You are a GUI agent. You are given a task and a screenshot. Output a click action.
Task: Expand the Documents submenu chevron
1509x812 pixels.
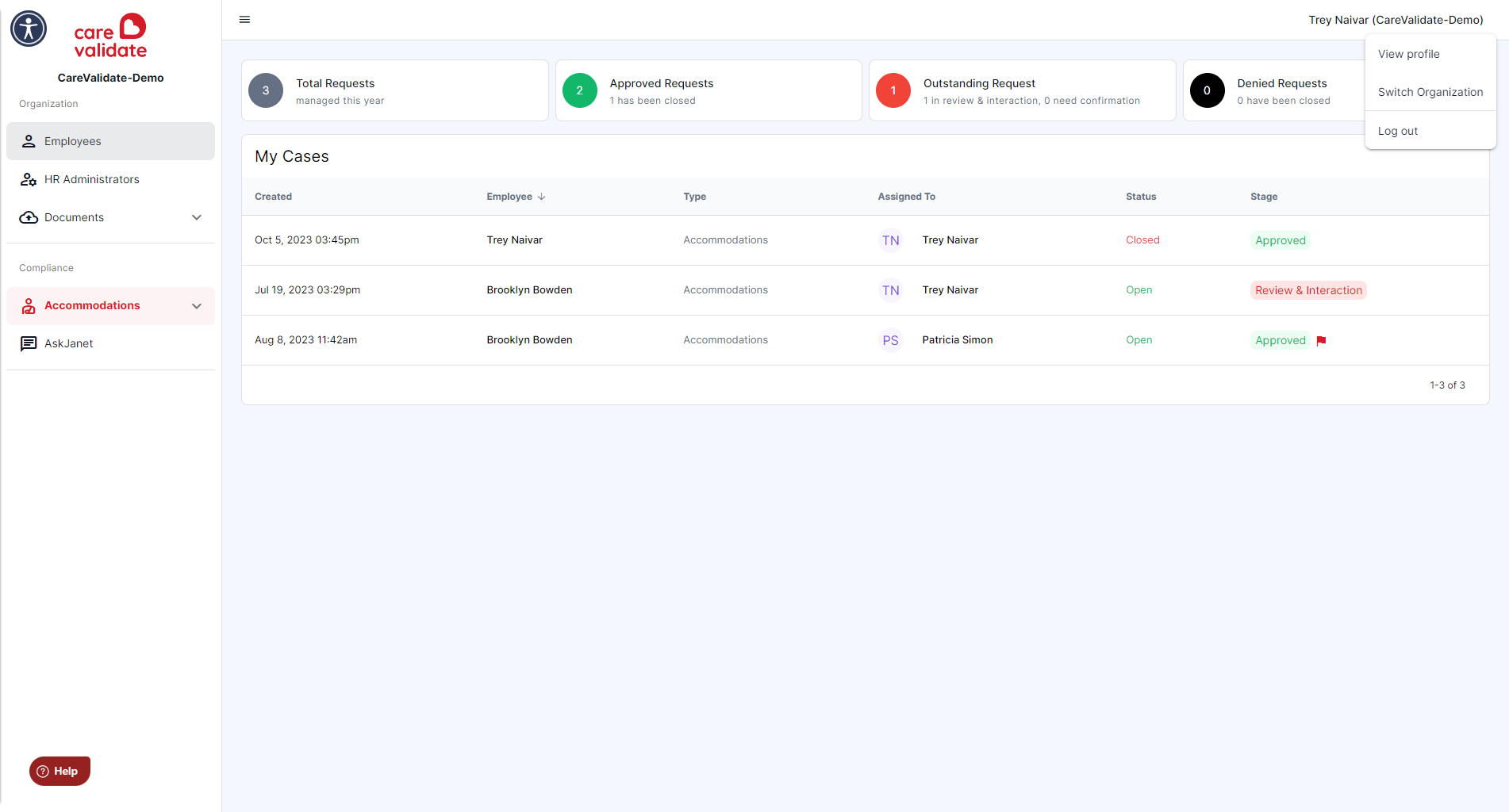coord(197,217)
